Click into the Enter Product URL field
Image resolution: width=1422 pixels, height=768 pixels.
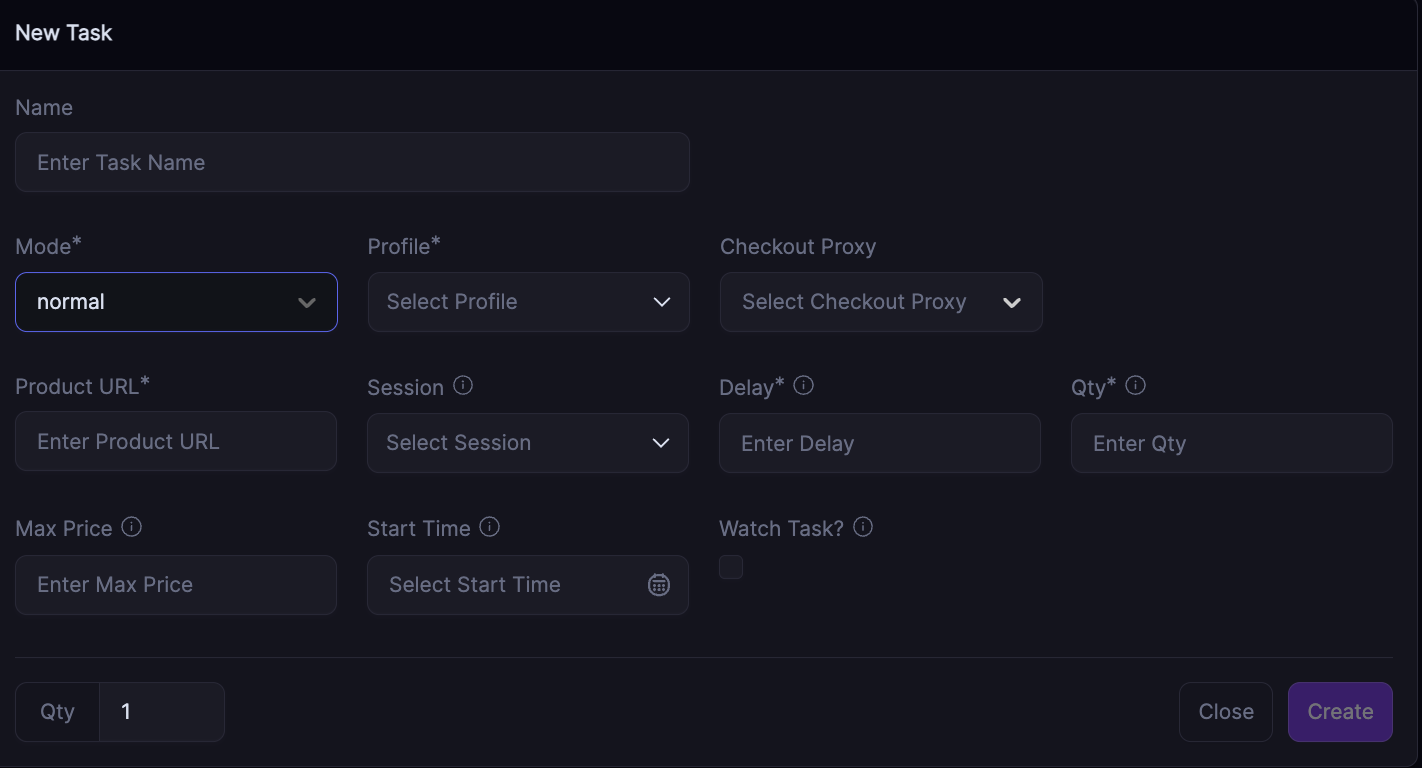[176, 442]
